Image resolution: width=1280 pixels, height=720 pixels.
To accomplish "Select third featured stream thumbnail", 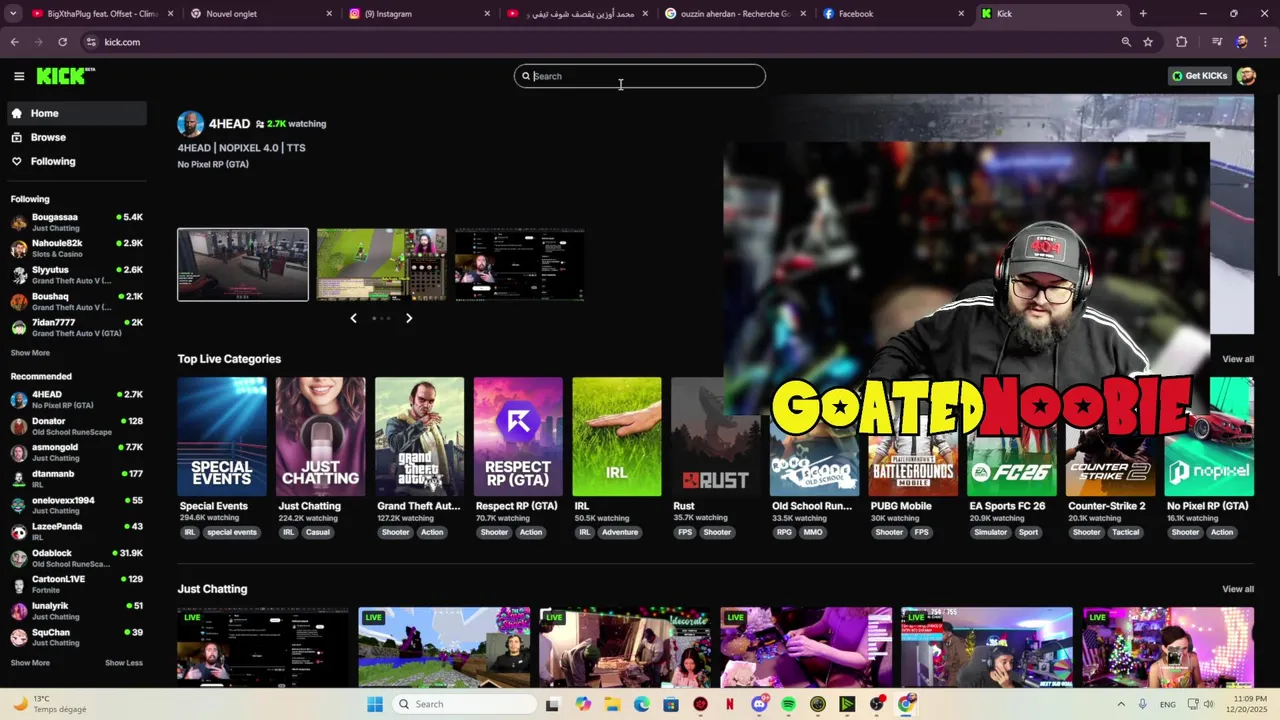I will pos(520,264).
